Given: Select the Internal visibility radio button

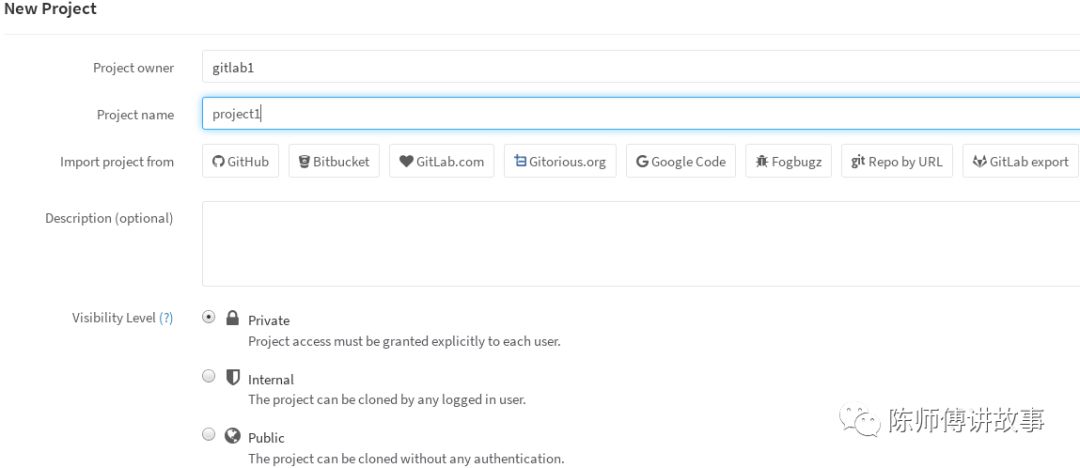Looking at the screenshot, I should 208,376.
